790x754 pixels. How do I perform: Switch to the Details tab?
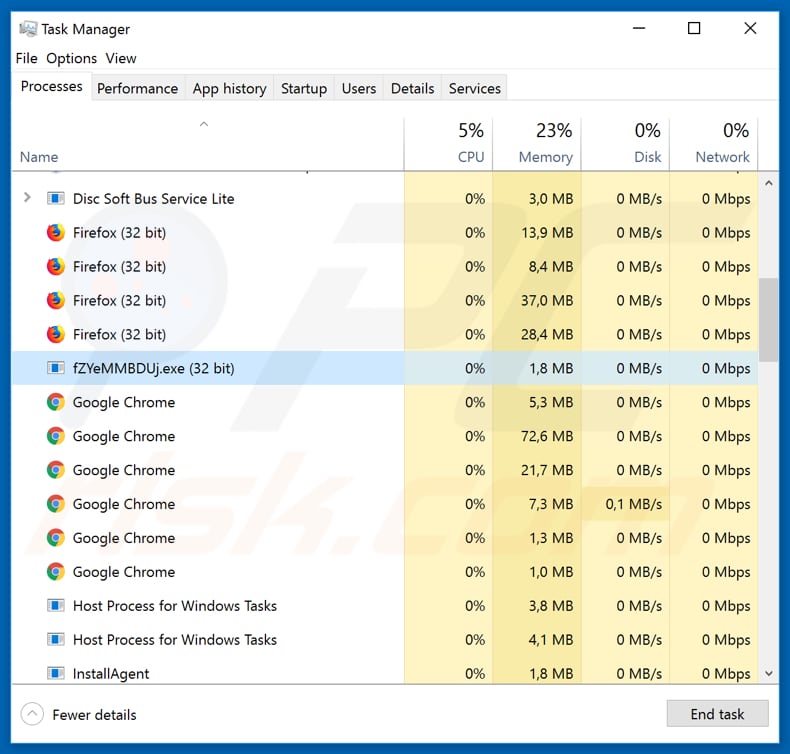413,89
